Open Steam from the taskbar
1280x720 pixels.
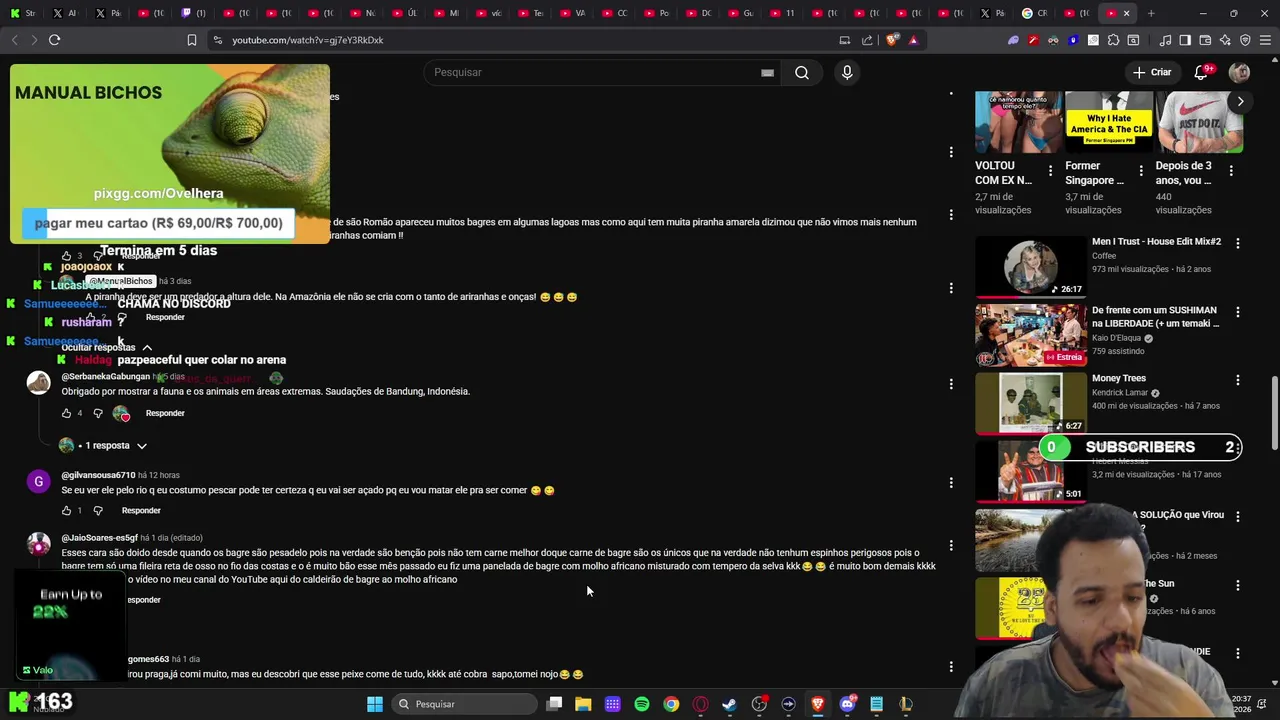729,704
